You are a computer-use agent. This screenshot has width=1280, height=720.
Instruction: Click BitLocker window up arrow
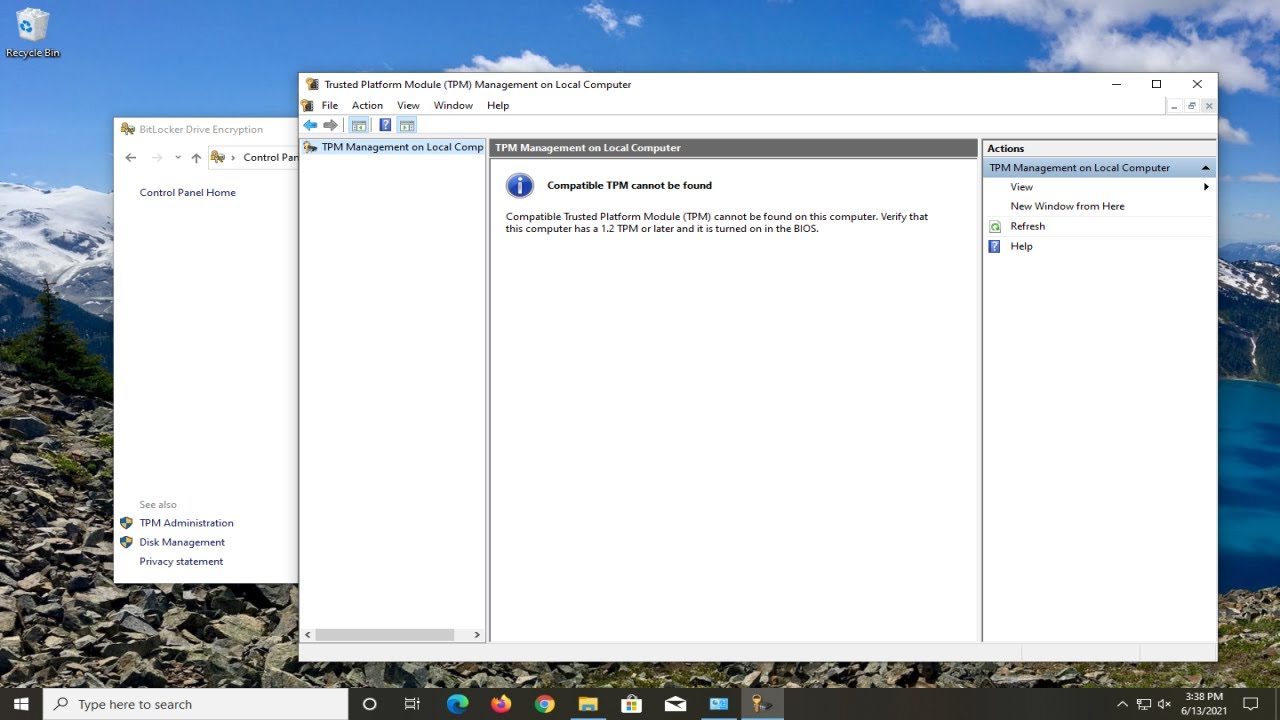pos(196,157)
